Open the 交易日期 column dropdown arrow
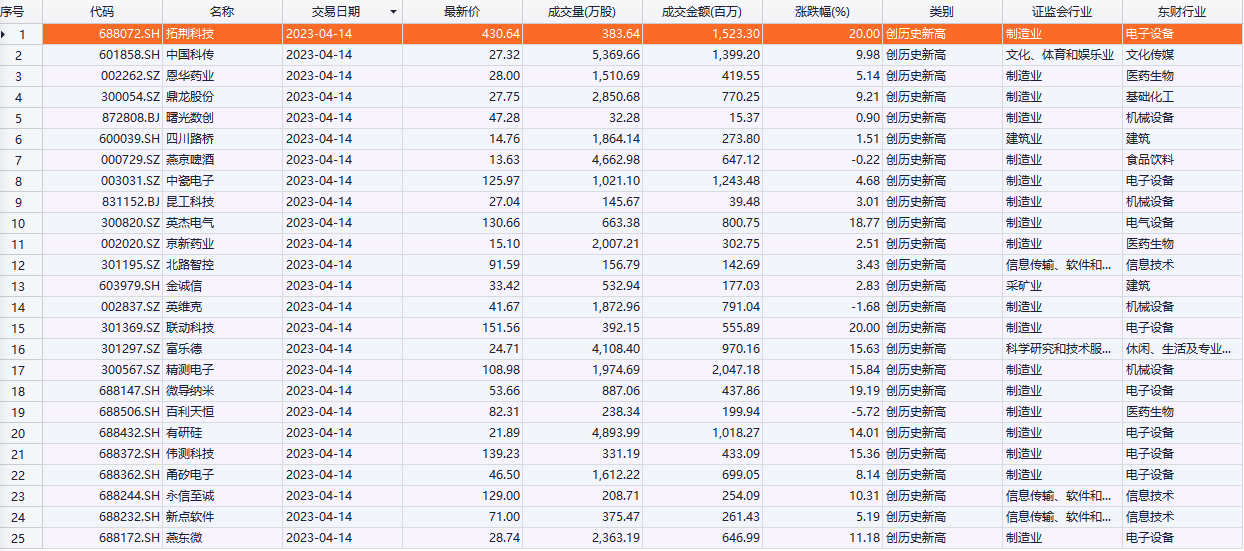This screenshot has height=551, width=1244. tap(392, 12)
